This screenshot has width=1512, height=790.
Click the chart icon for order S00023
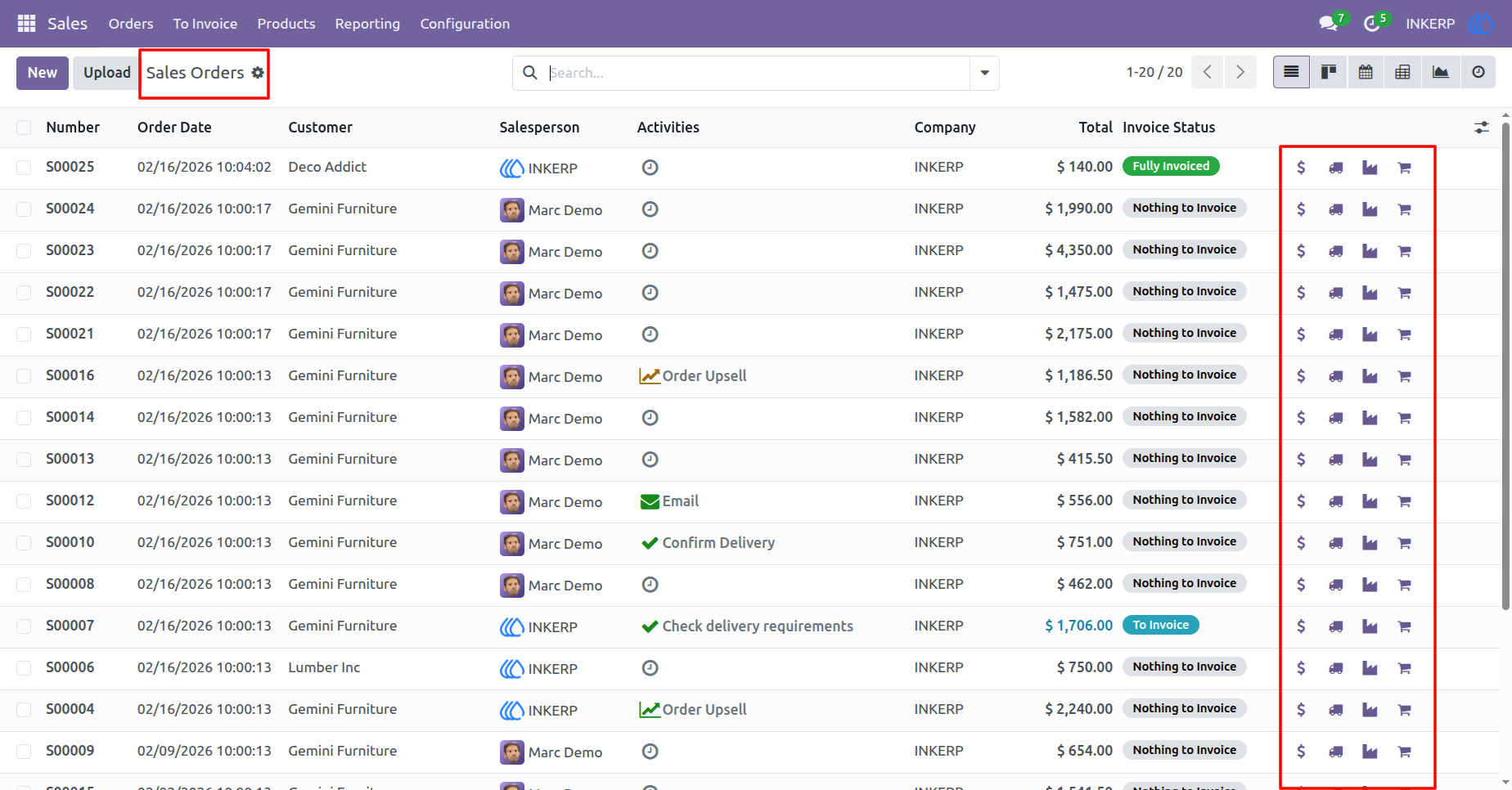(x=1370, y=251)
